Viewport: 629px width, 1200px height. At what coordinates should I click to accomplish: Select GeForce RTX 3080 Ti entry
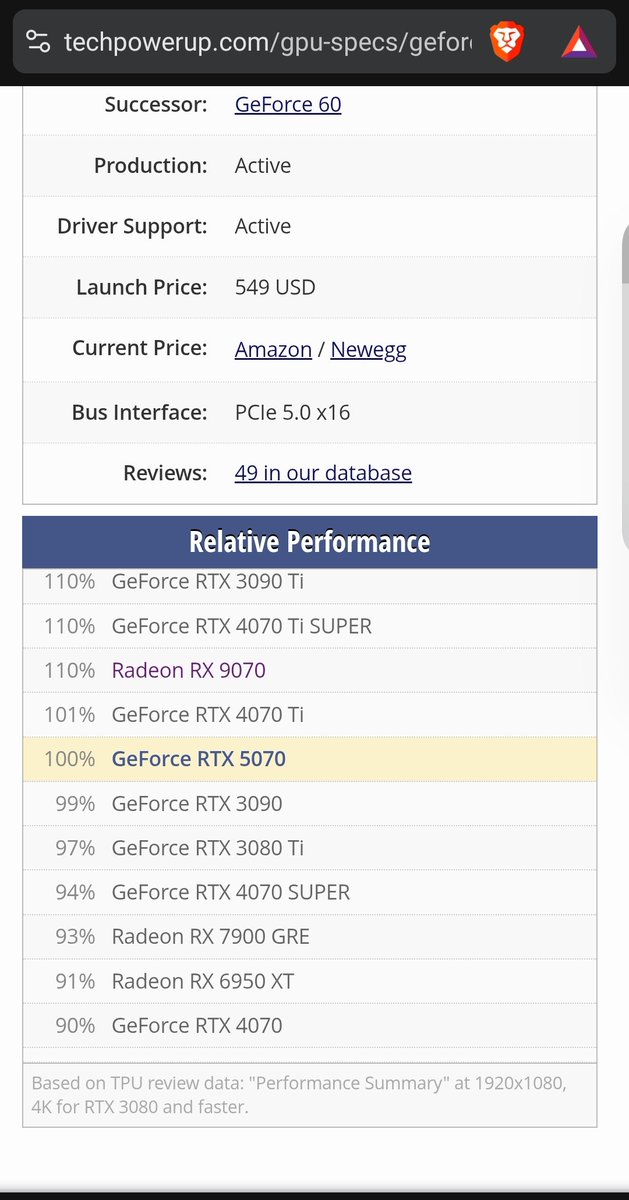[208, 848]
